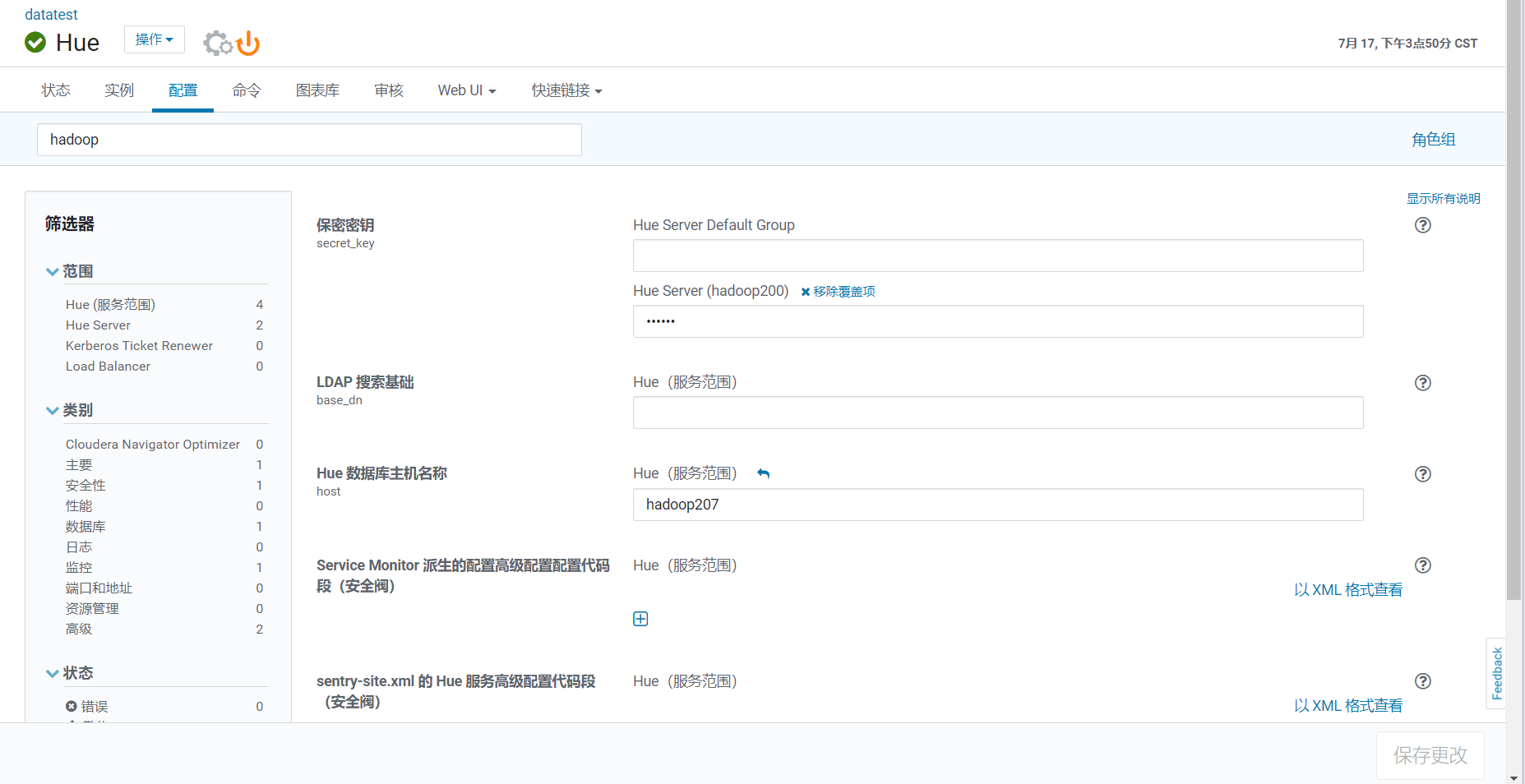Filter by Kerberos Ticket Renewer scope
Screen dimensions: 1525x784
(139, 346)
